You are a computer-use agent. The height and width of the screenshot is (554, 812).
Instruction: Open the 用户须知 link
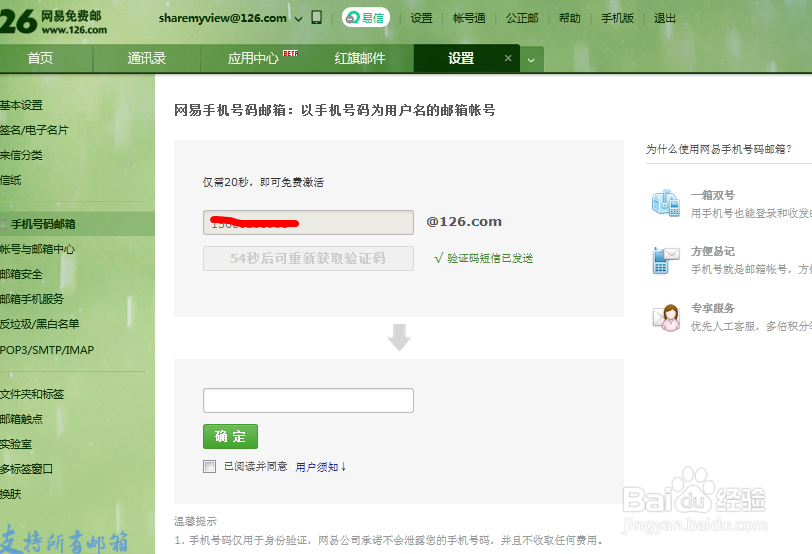(x=321, y=467)
